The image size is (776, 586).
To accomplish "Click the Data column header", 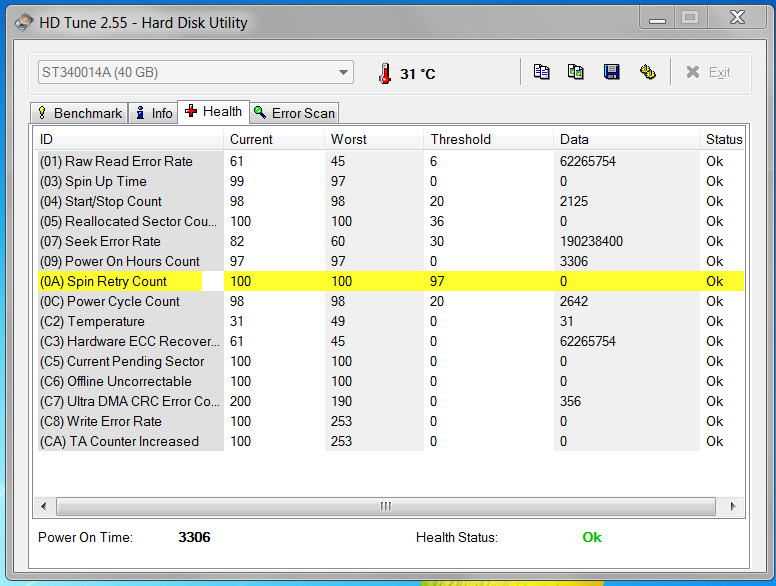I will 627,139.
